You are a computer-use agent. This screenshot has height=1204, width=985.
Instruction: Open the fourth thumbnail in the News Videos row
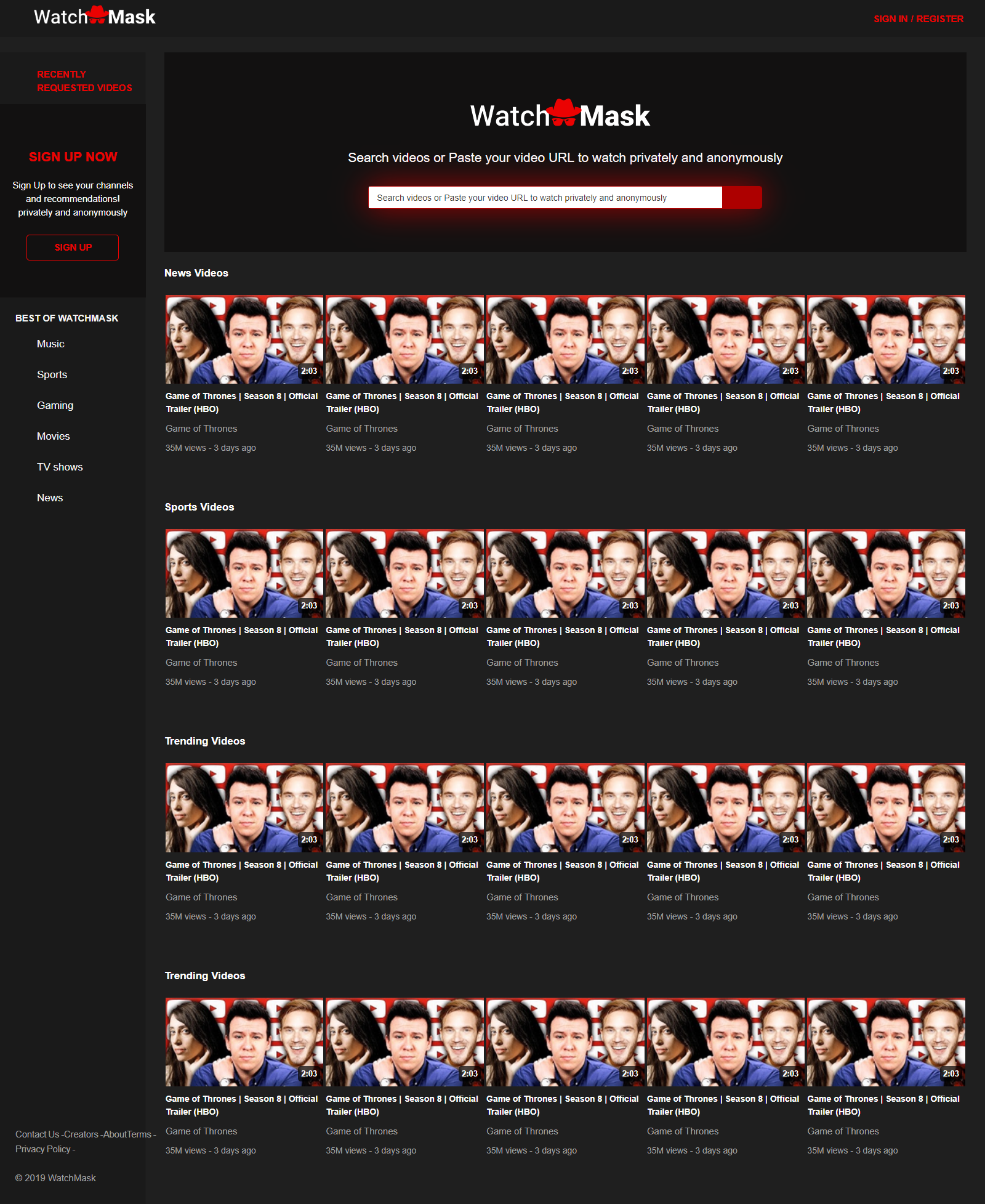726,340
